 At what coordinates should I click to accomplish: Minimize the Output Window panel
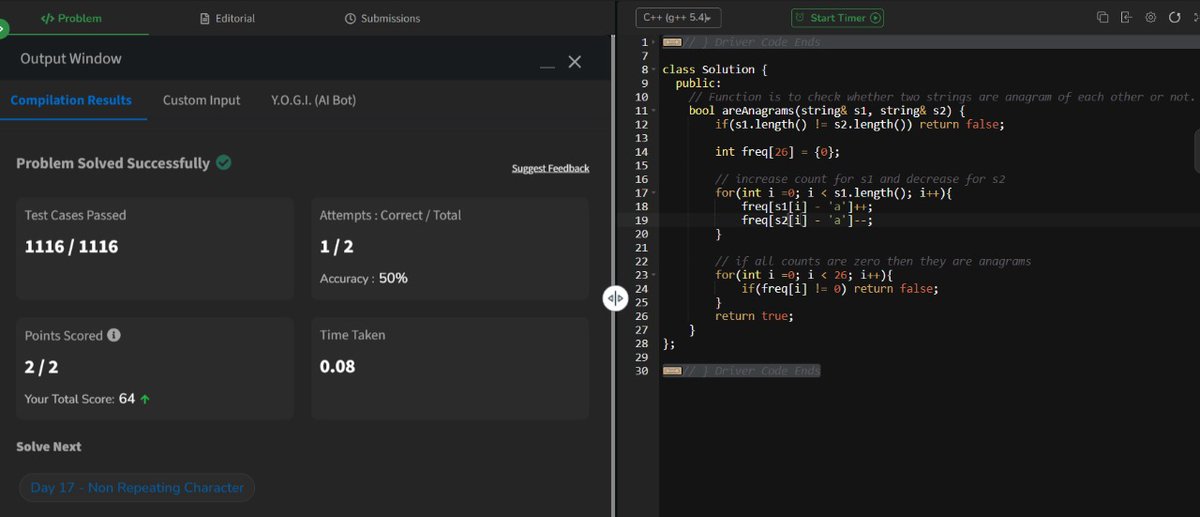pyautogui.click(x=547, y=66)
